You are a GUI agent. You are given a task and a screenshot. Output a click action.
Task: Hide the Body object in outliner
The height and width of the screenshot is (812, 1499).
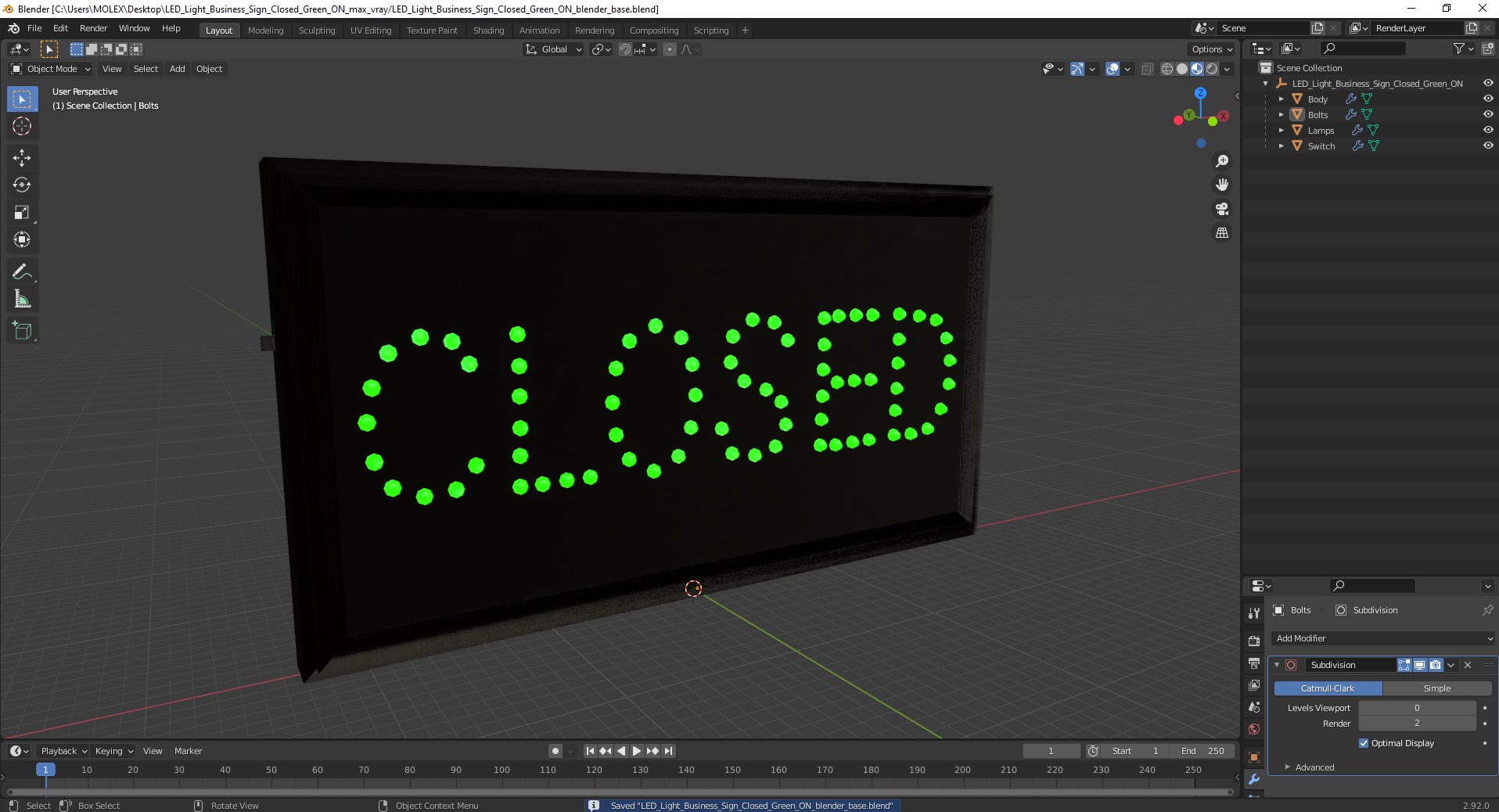[x=1488, y=99]
